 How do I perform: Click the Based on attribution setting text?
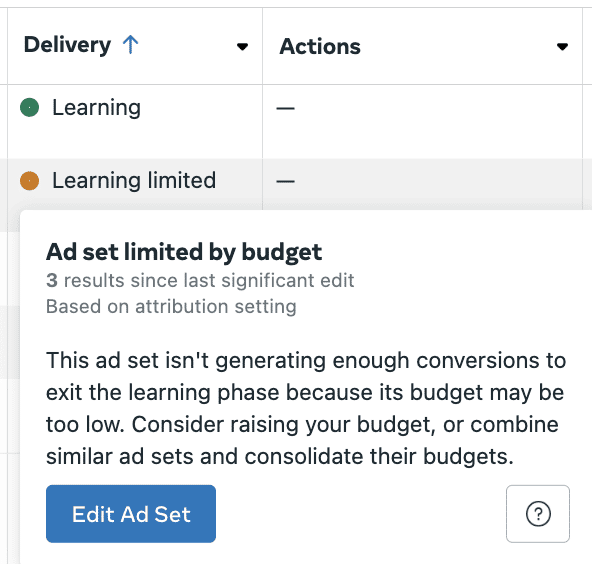click(171, 306)
